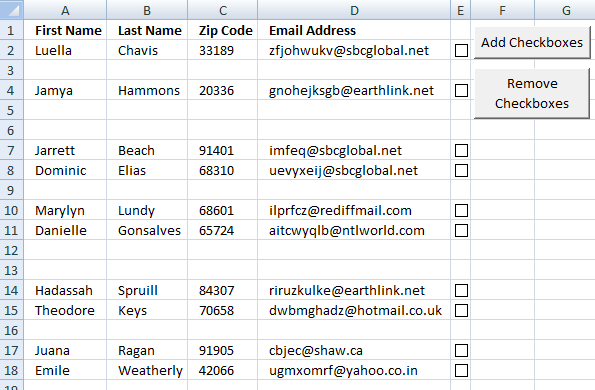Select column A header
The height and width of the screenshot is (390, 595).
(65, 10)
